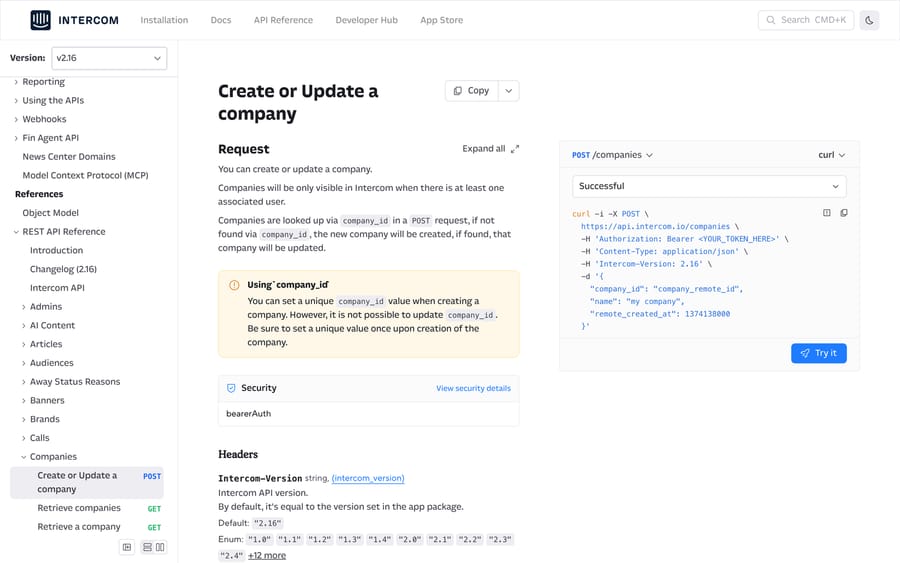Collapse the sidebar with the panel icon
The height and width of the screenshot is (563, 900).
[127, 547]
